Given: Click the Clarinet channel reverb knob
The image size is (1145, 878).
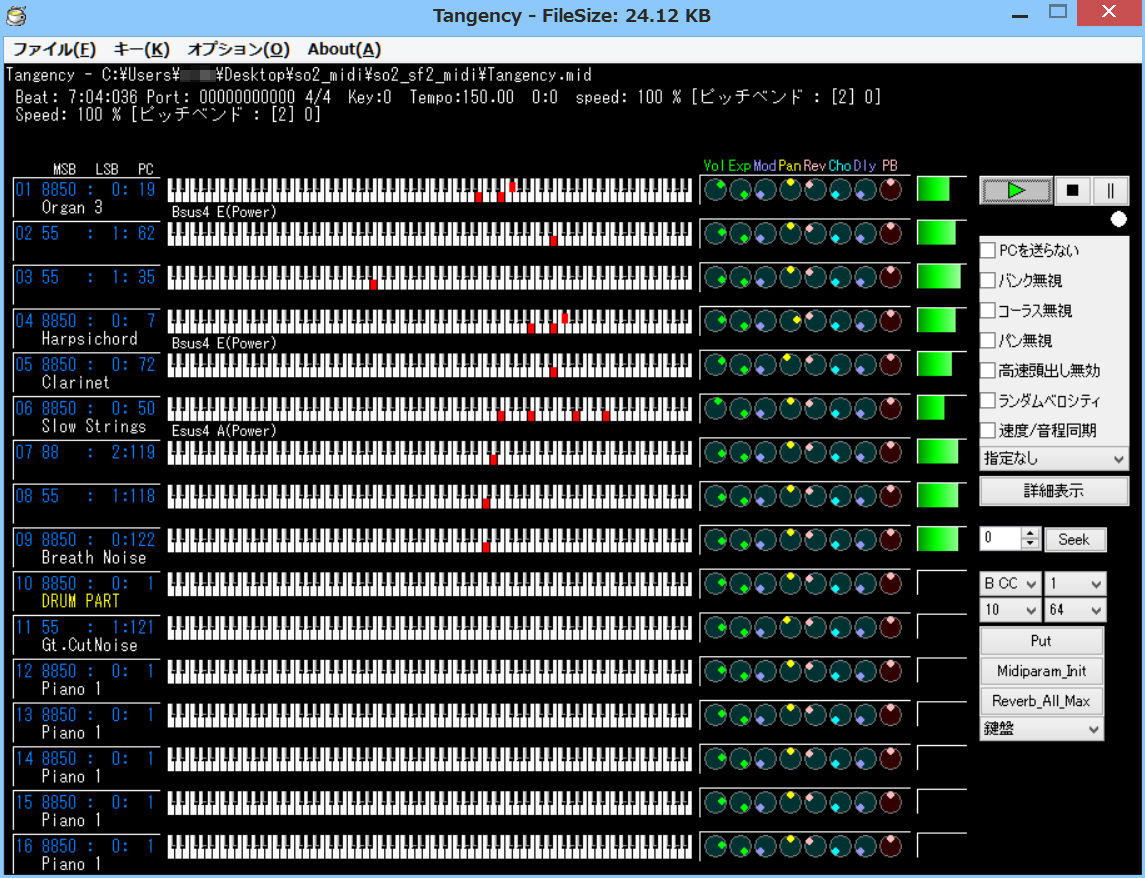Looking at the screenshot, I should 815,365.
